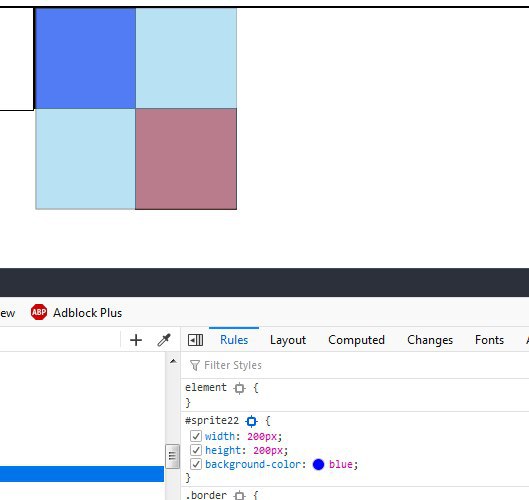Open the Adblock Plus devtools tab
The image size is (529, 500).
tap(76, 312)
